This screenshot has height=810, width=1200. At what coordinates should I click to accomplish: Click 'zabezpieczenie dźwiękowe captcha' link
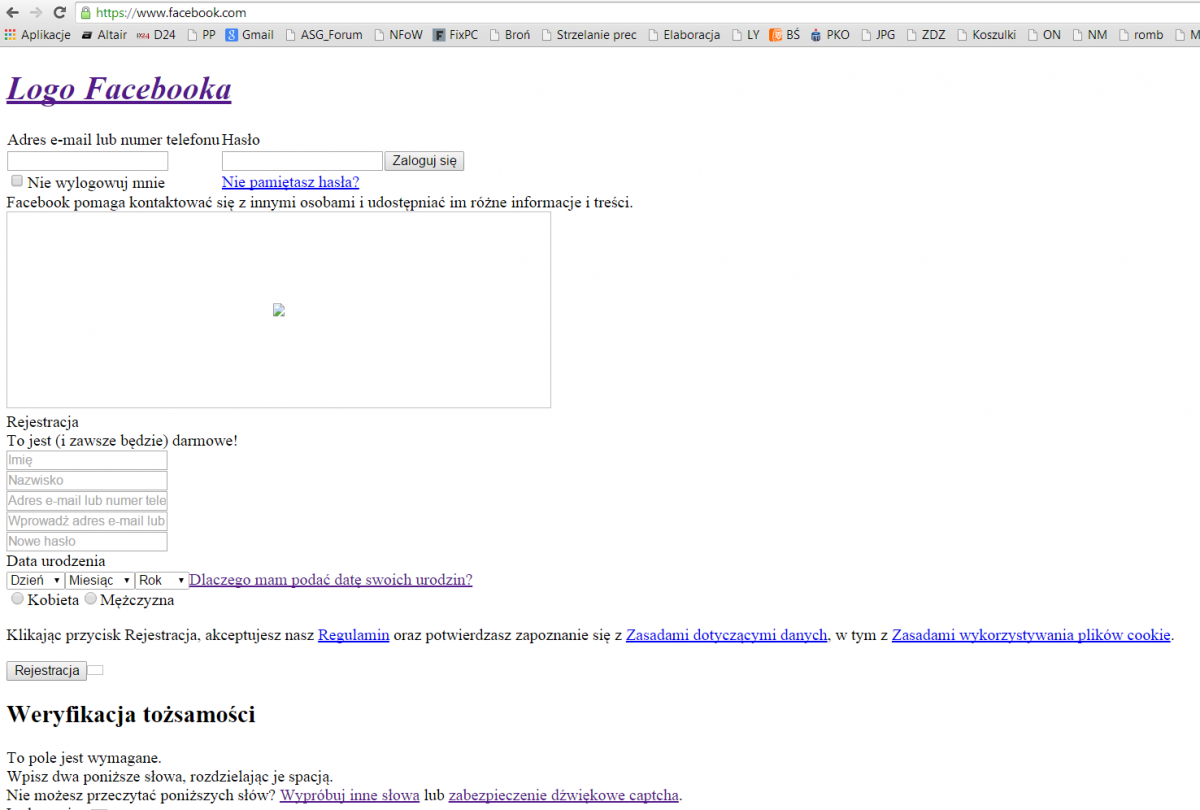click(564, 796)
